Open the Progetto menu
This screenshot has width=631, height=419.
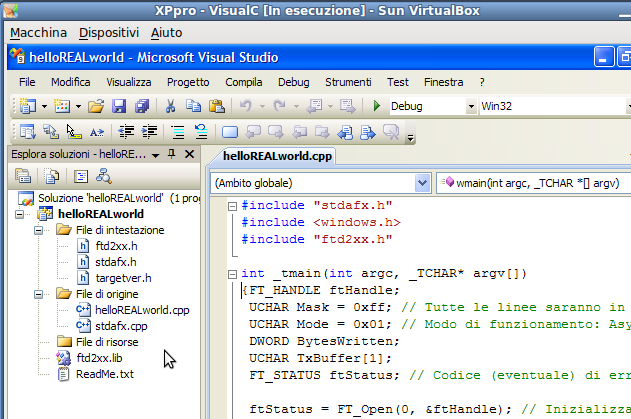pos(188,82)
